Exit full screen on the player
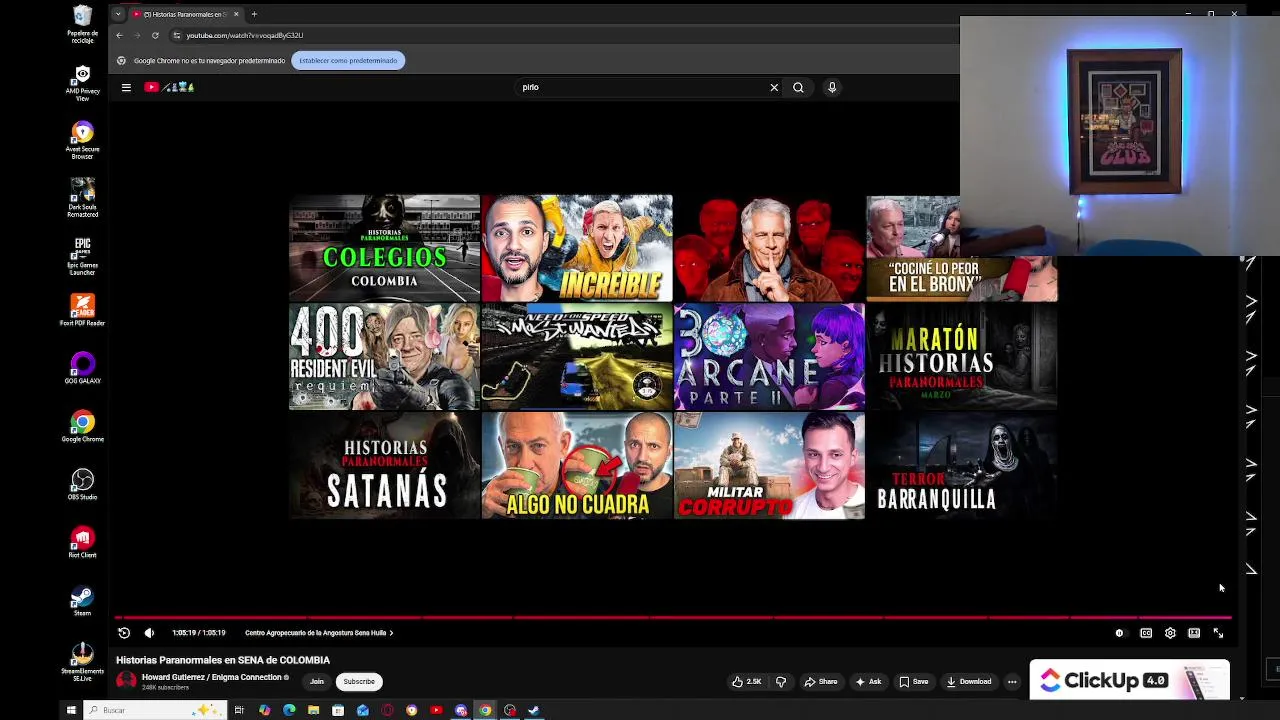 coord(1218,633)
